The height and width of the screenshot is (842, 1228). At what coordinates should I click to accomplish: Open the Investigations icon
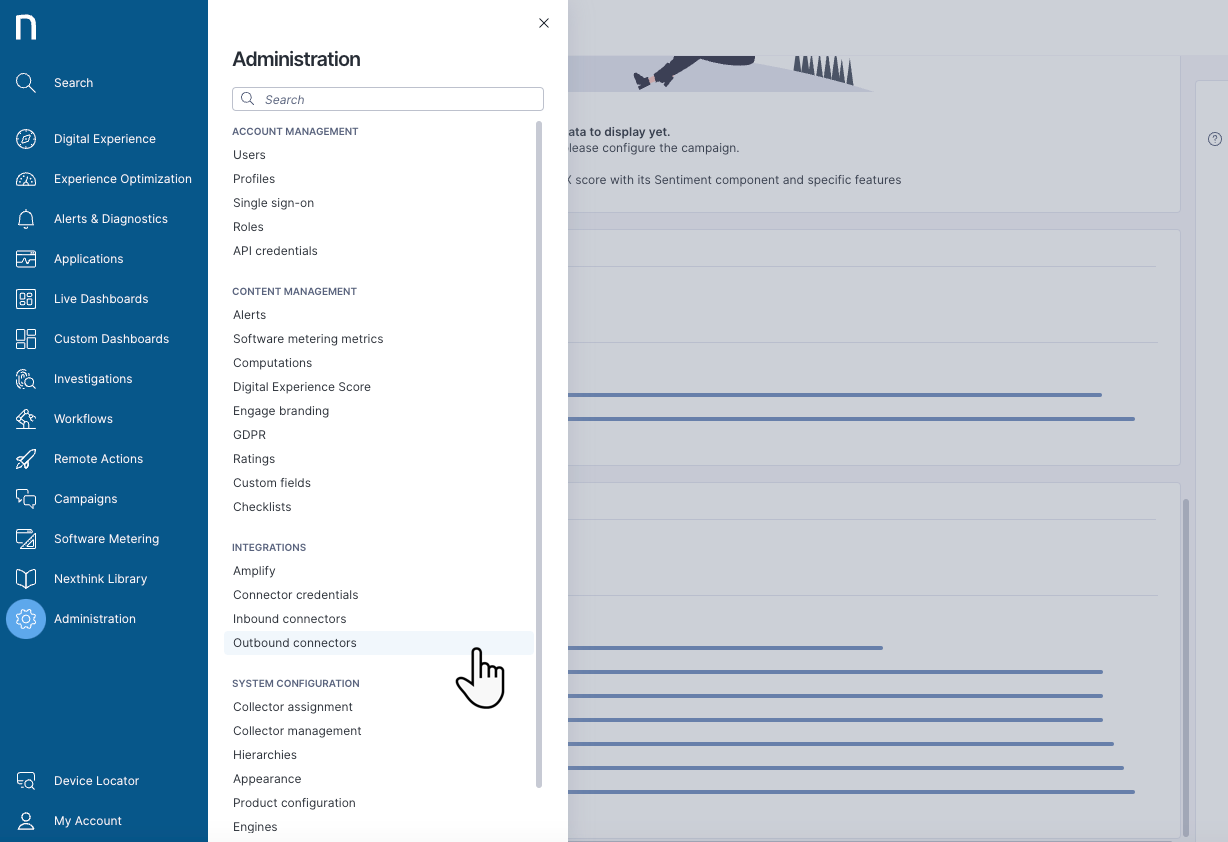[x=26, y=379]
